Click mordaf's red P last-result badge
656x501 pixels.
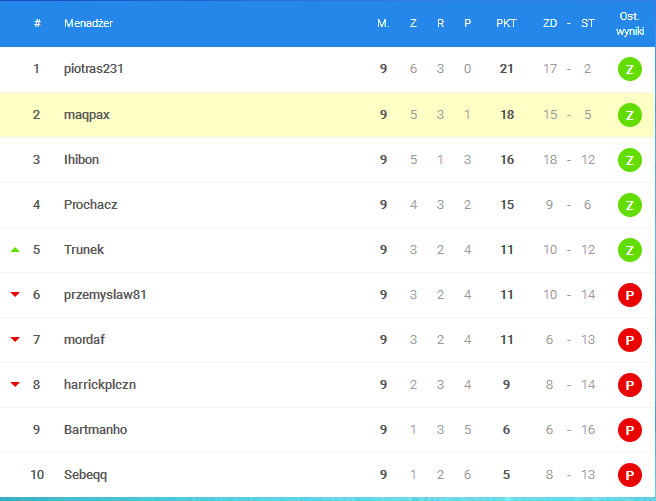click(x=629, y=340)
